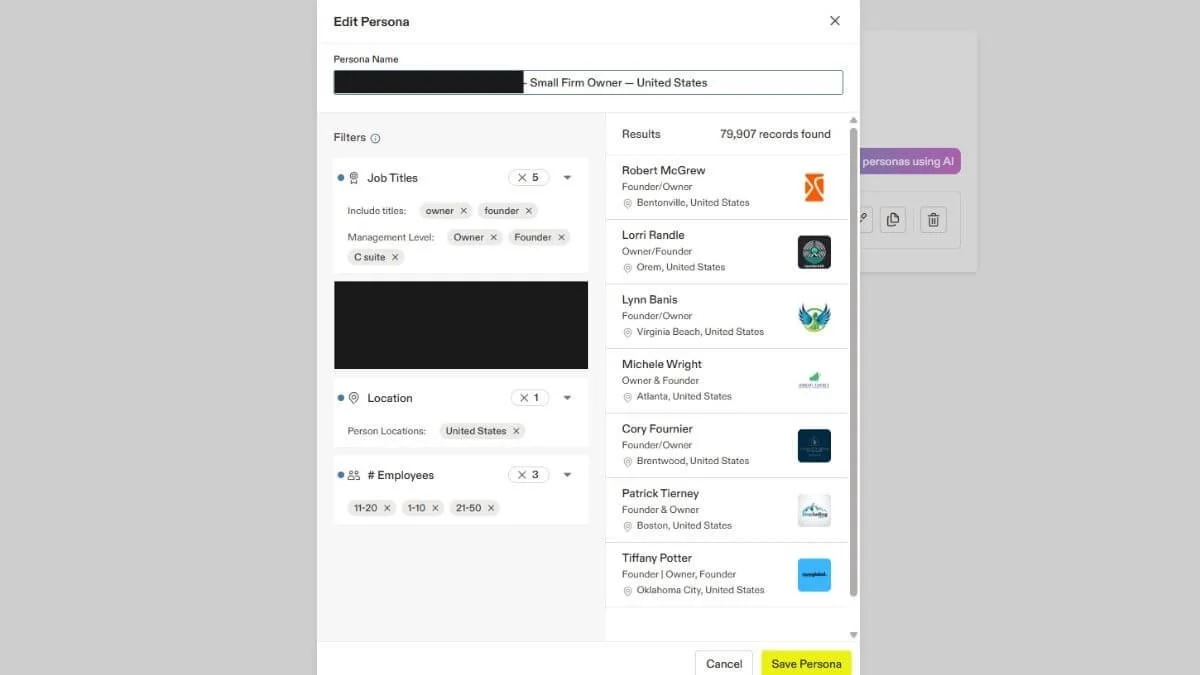
Task: Click the Oklahoma City location pin icon
Action: pos(628,590)
